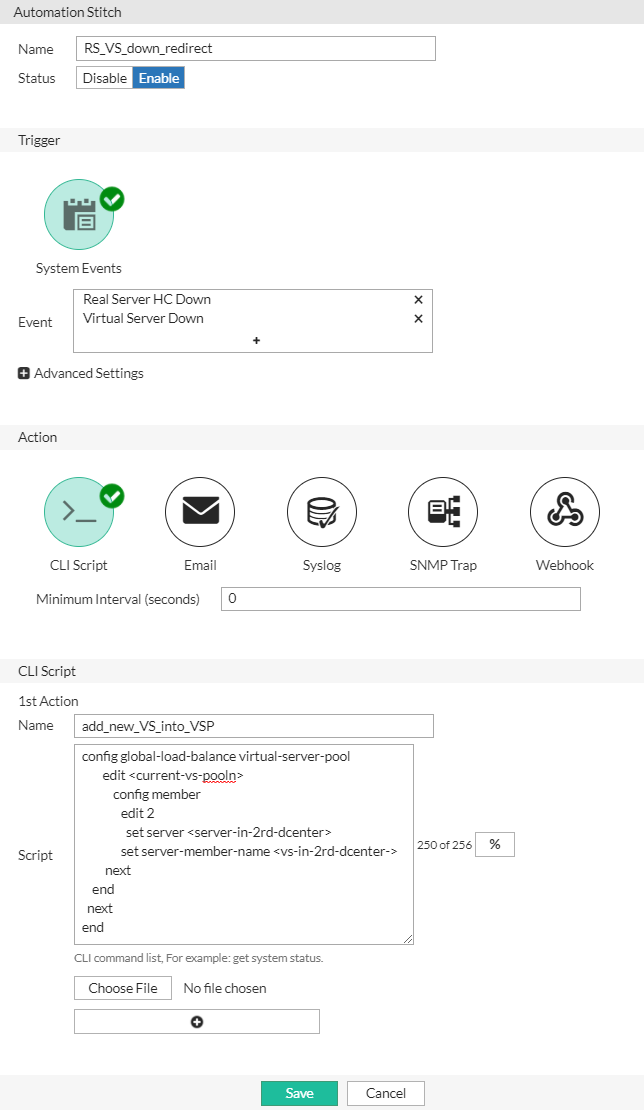Click the RS_VS_down_redirect name field

255,48
